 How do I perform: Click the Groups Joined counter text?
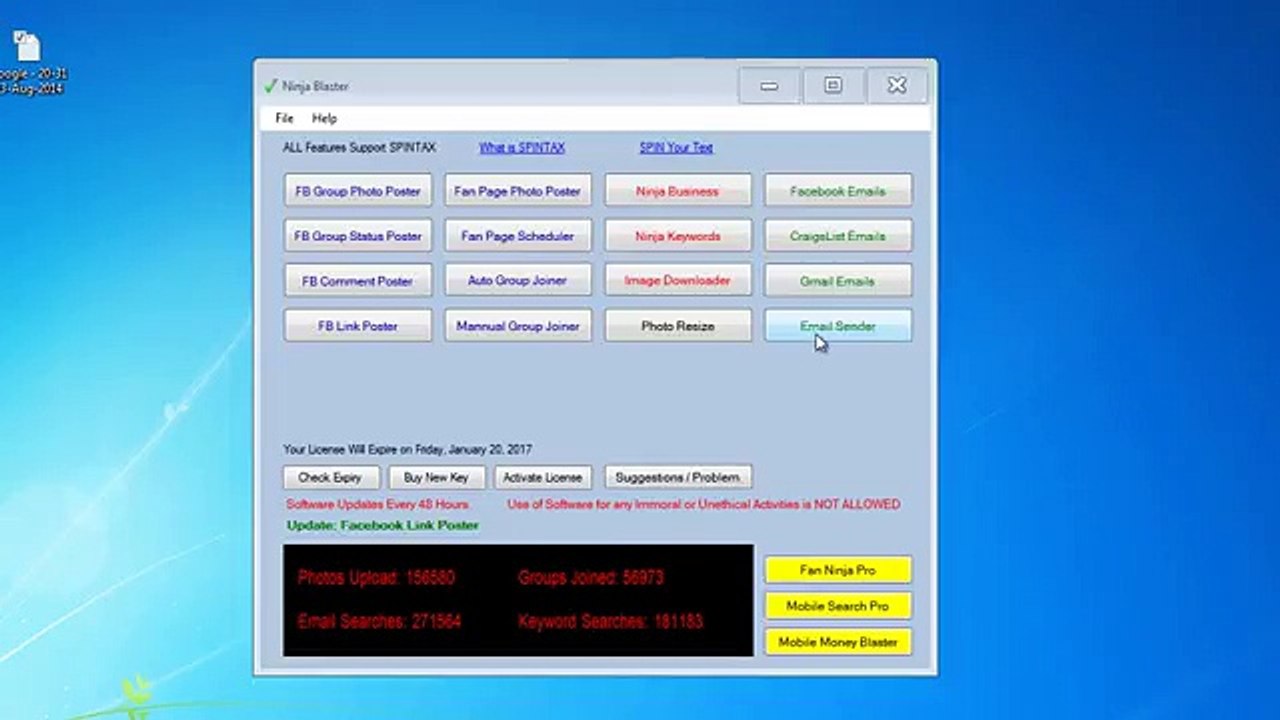591,578
